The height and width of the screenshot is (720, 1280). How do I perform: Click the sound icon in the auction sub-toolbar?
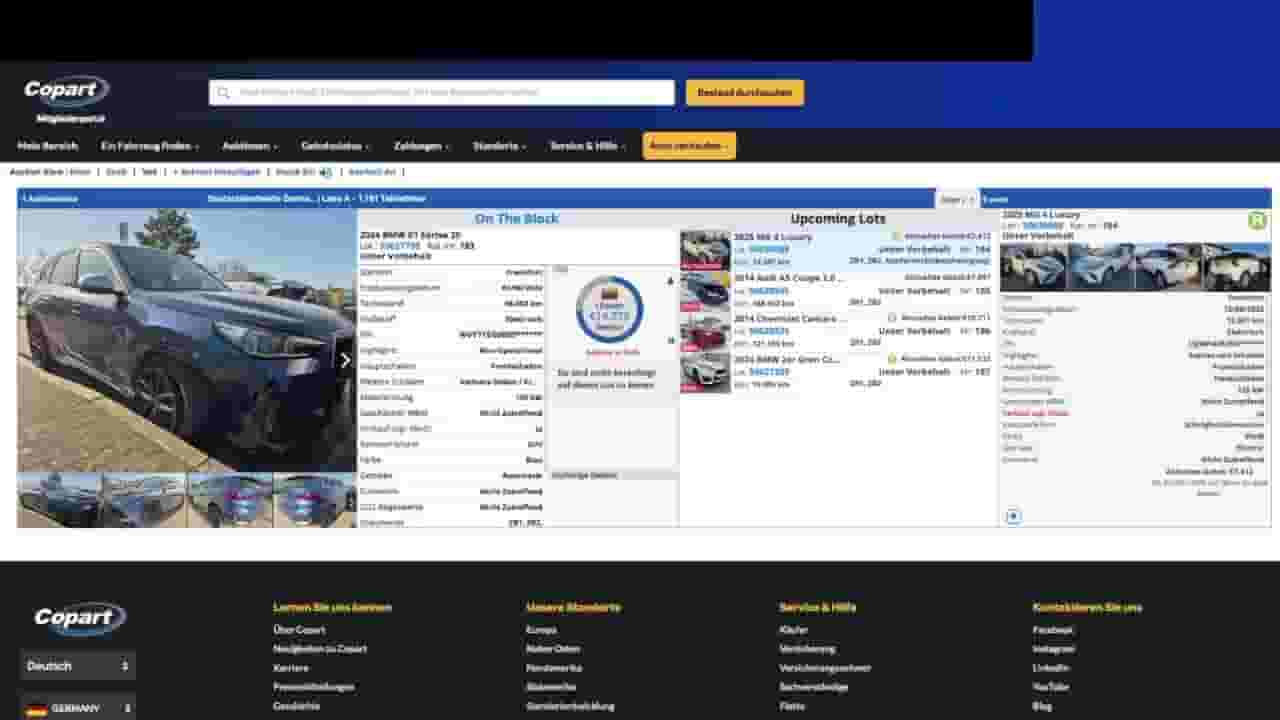(325, 172)
